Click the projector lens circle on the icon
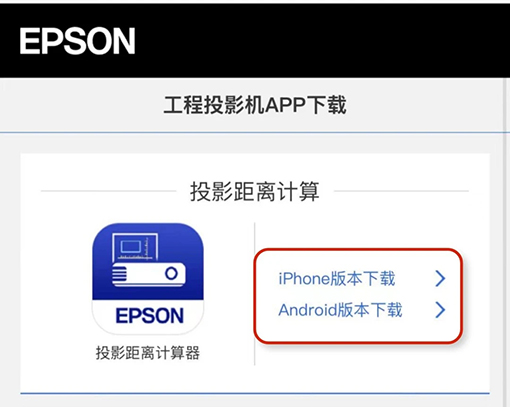The height and width of the screenshot is (407, 510). click(171, 274)
